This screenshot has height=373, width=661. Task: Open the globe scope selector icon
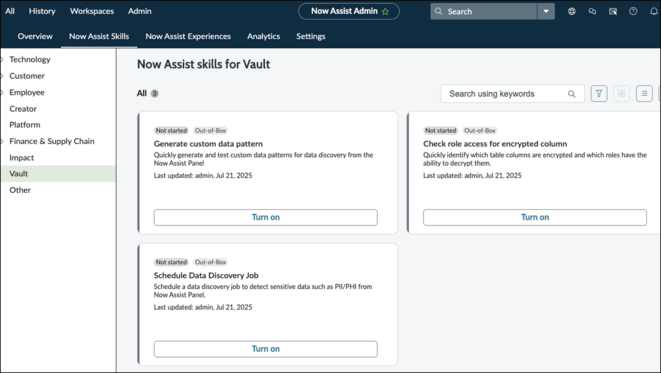(x=572, y=11)
